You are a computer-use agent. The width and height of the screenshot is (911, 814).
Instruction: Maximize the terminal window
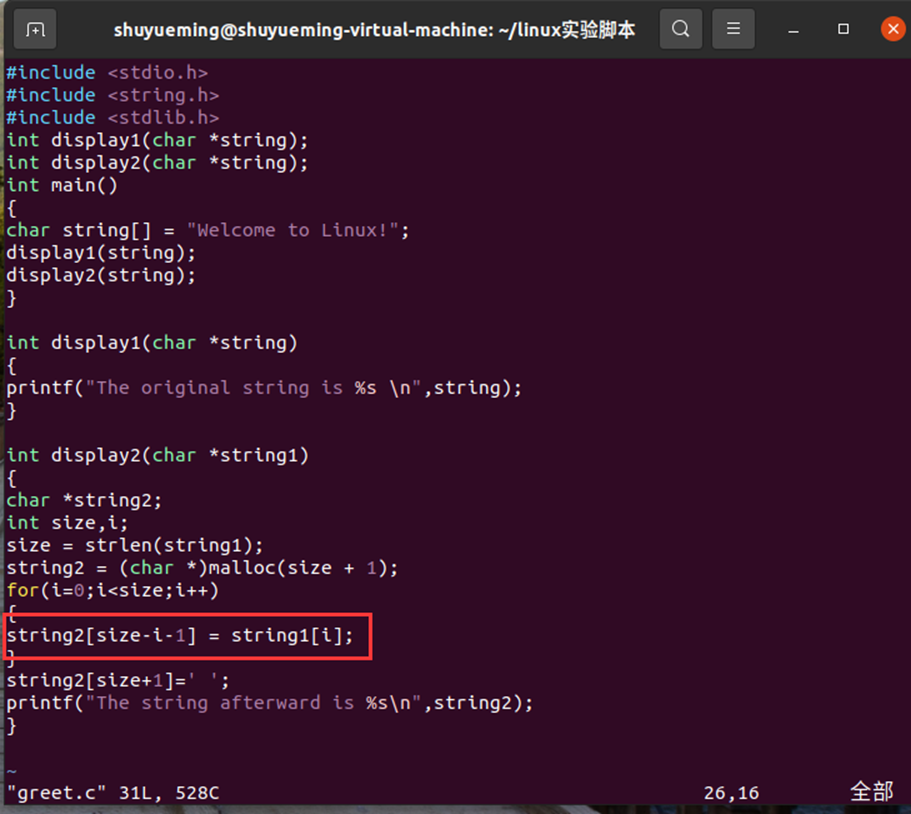click(x=843, y=28)
